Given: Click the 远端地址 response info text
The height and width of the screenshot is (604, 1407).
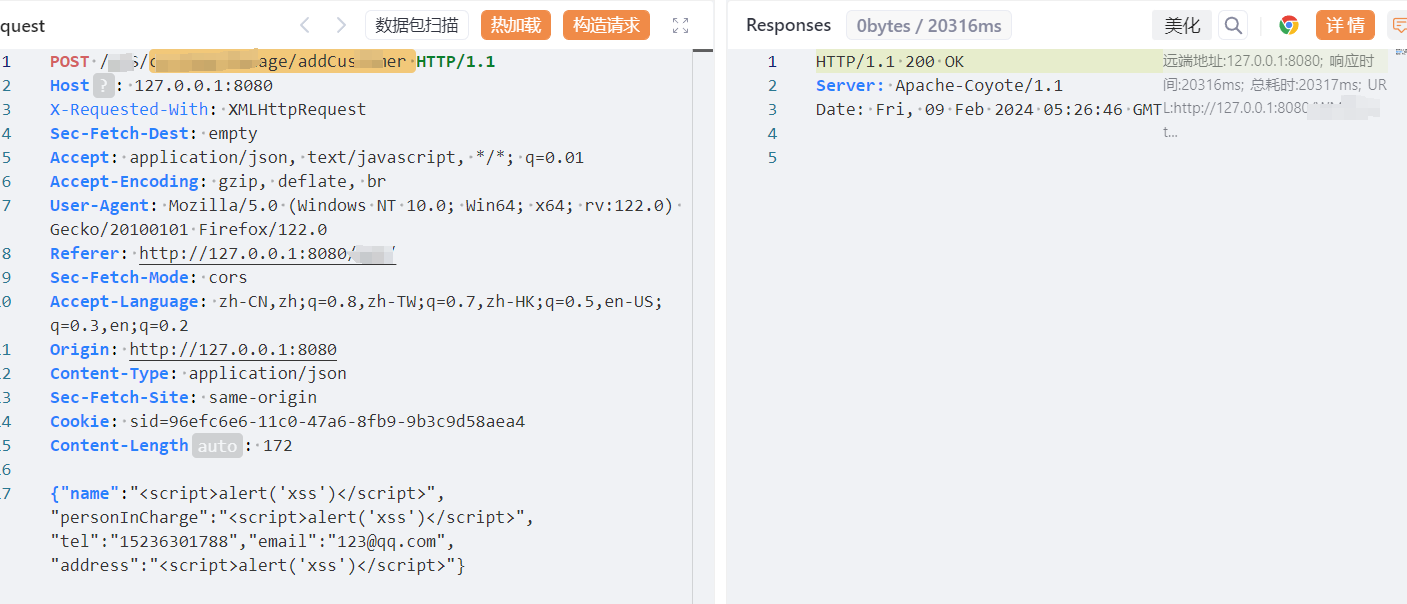Looking at the screenshot, I should 1275,96.
